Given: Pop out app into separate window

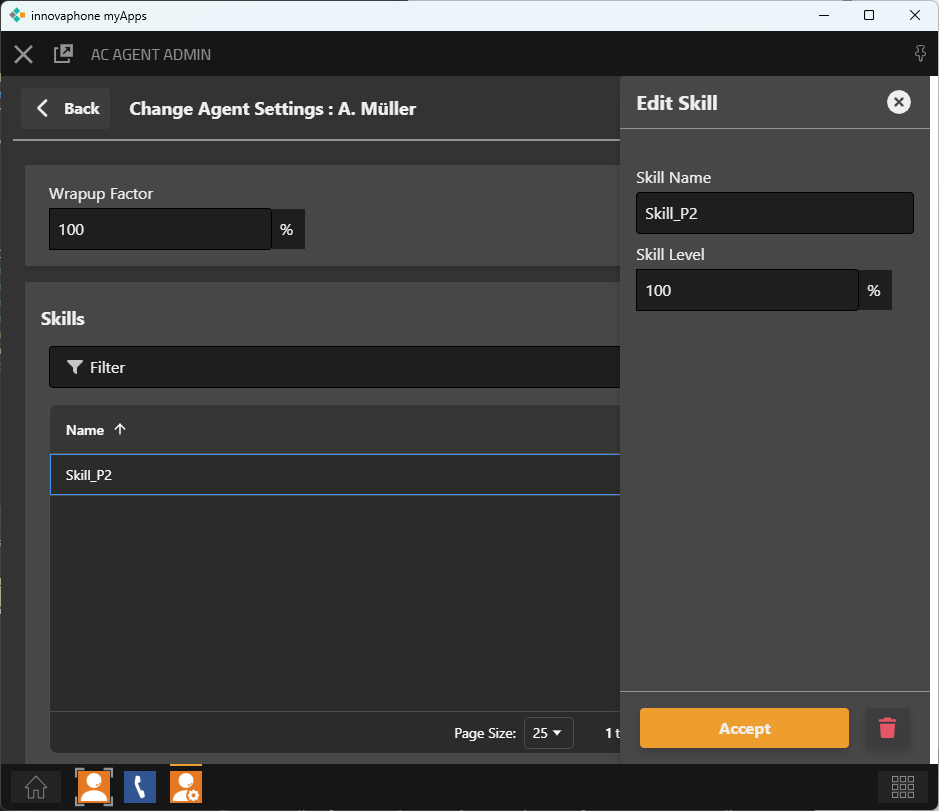Looking at the screenshot, I should tap(63, 54).
